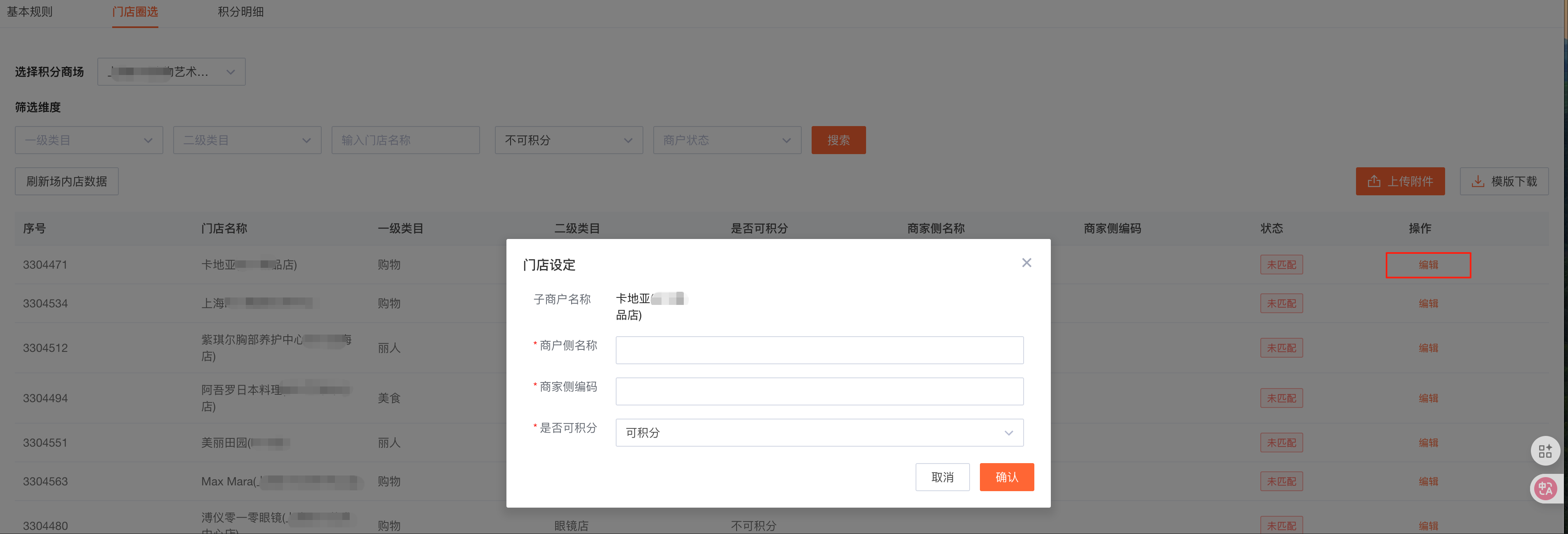Open the 二级类目 filter dropdown

pos(247,140)
